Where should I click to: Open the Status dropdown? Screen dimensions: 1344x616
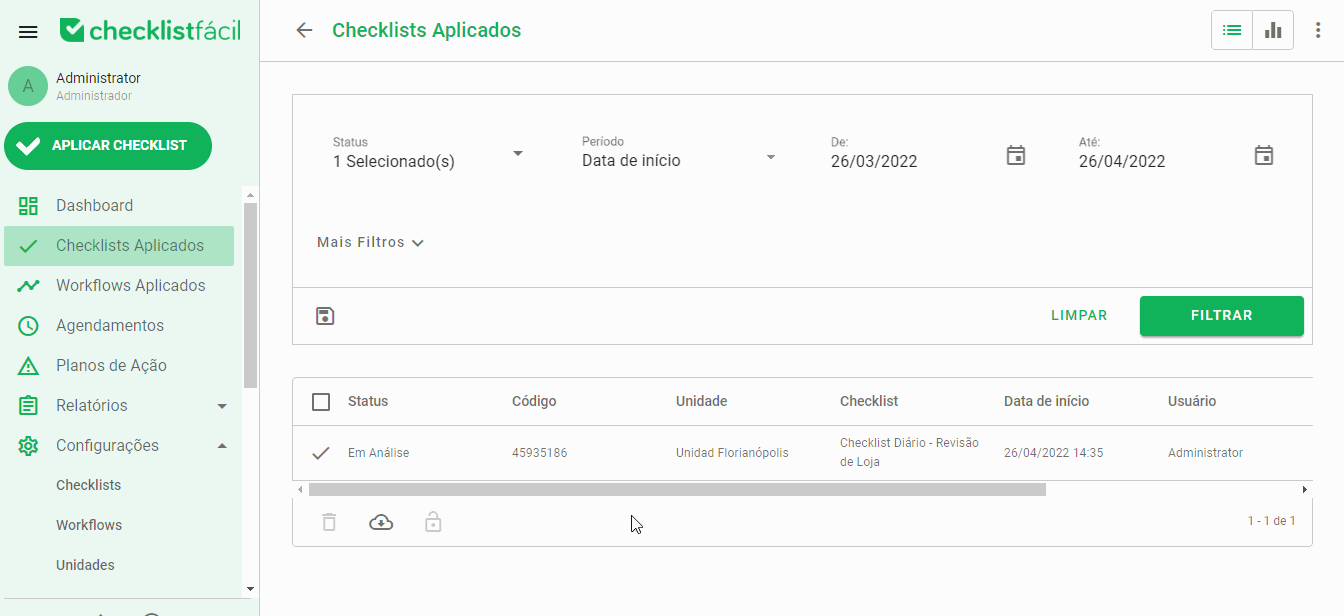pyautogui.click(x=518, y=153)
